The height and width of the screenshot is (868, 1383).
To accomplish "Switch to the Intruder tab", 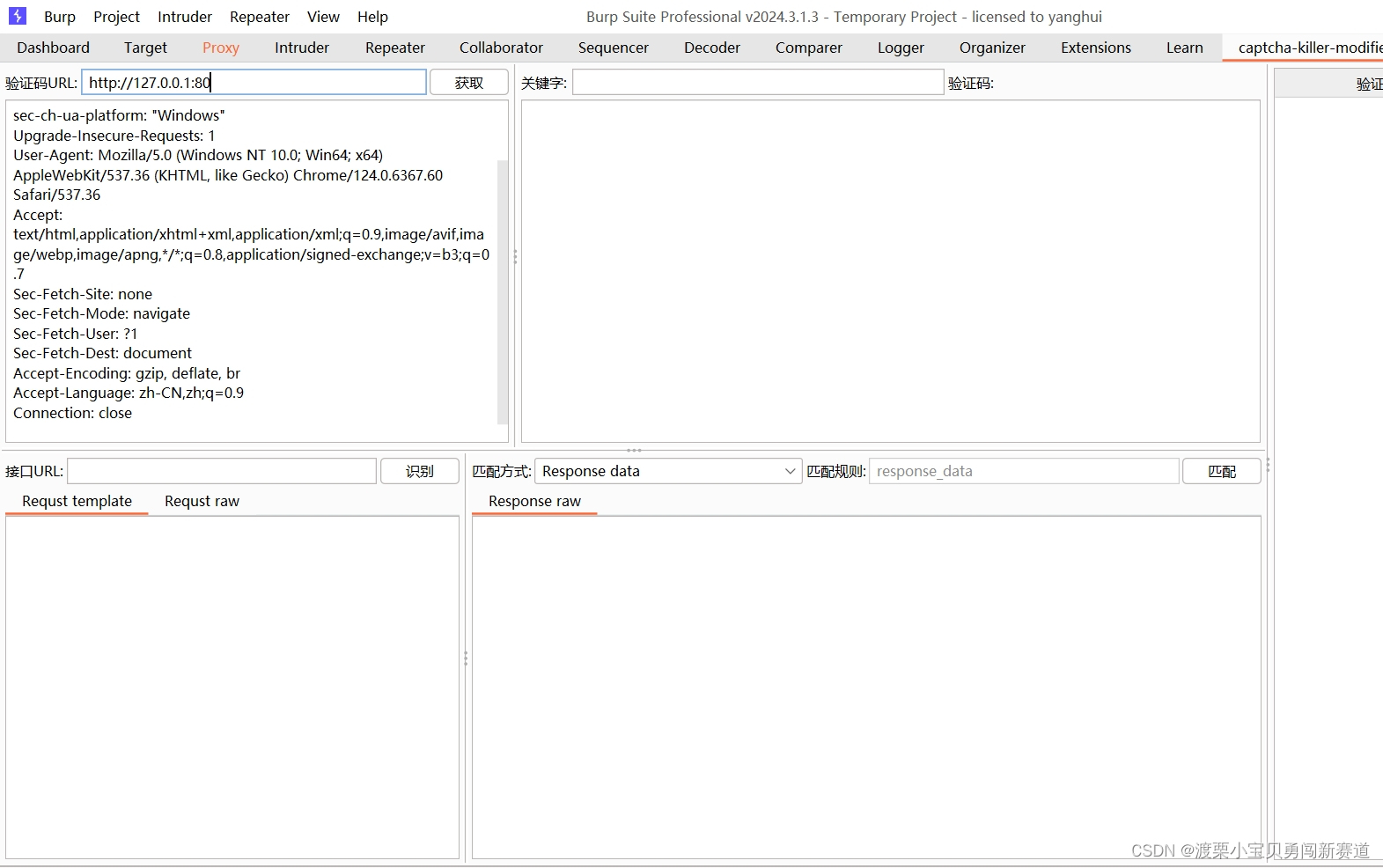I will [x=302, y=48].
